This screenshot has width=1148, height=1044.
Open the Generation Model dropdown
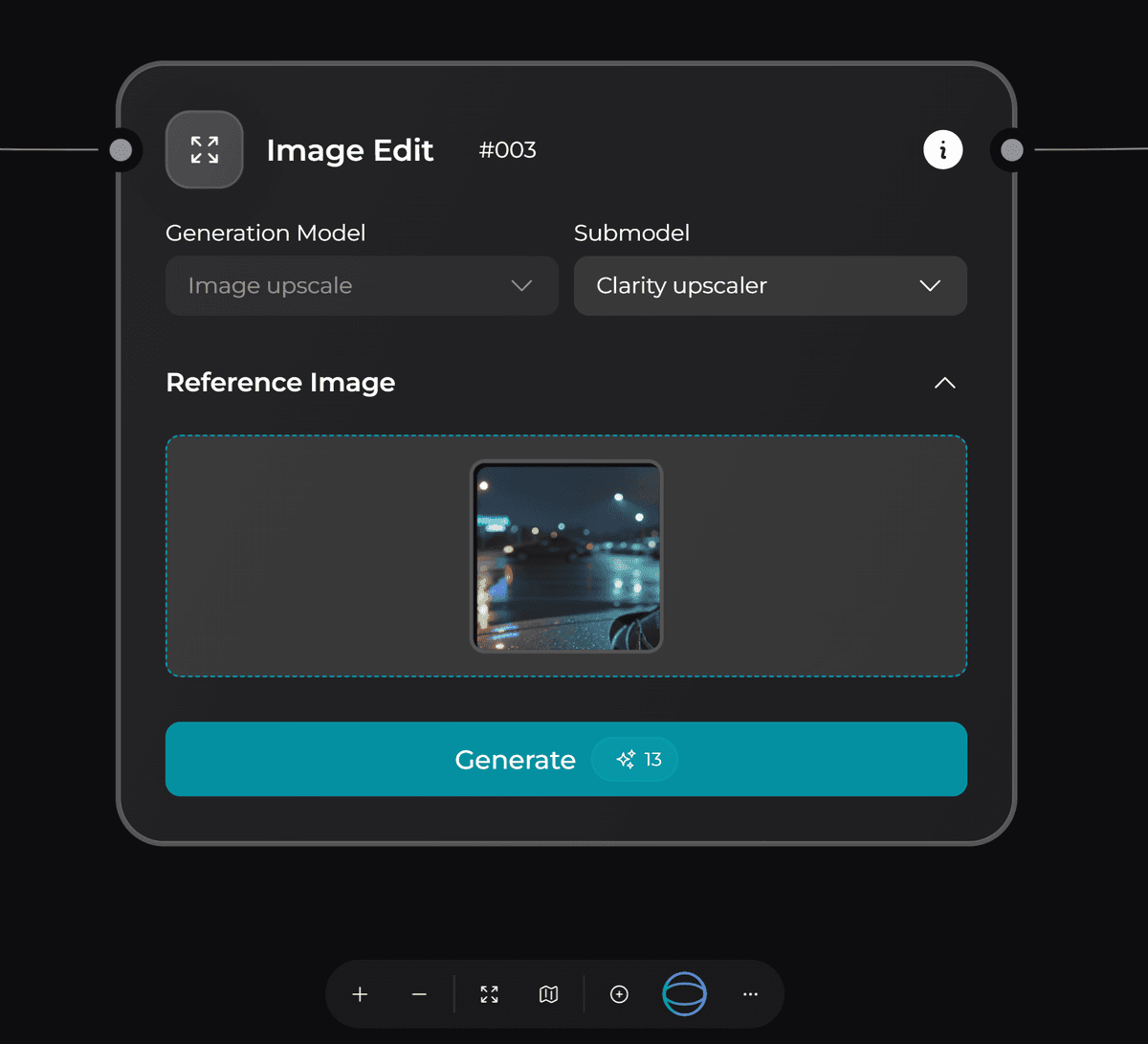[362, 285]
